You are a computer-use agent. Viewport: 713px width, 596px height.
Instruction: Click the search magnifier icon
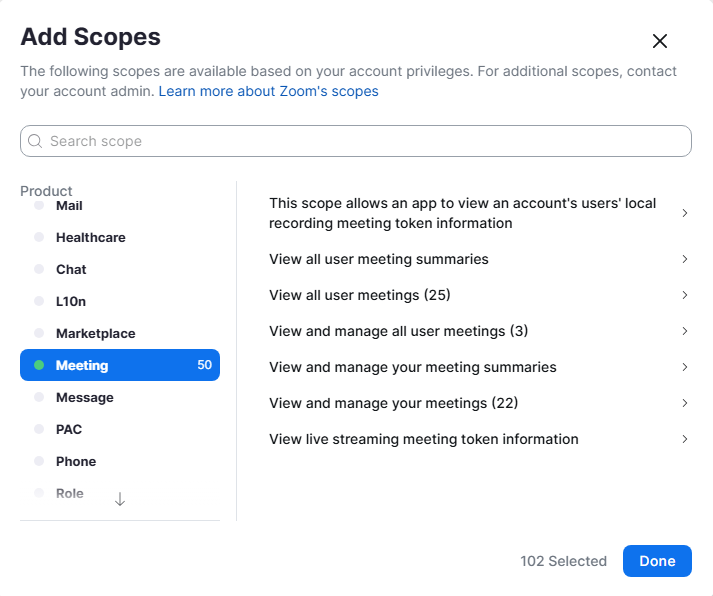pos(36,141)
